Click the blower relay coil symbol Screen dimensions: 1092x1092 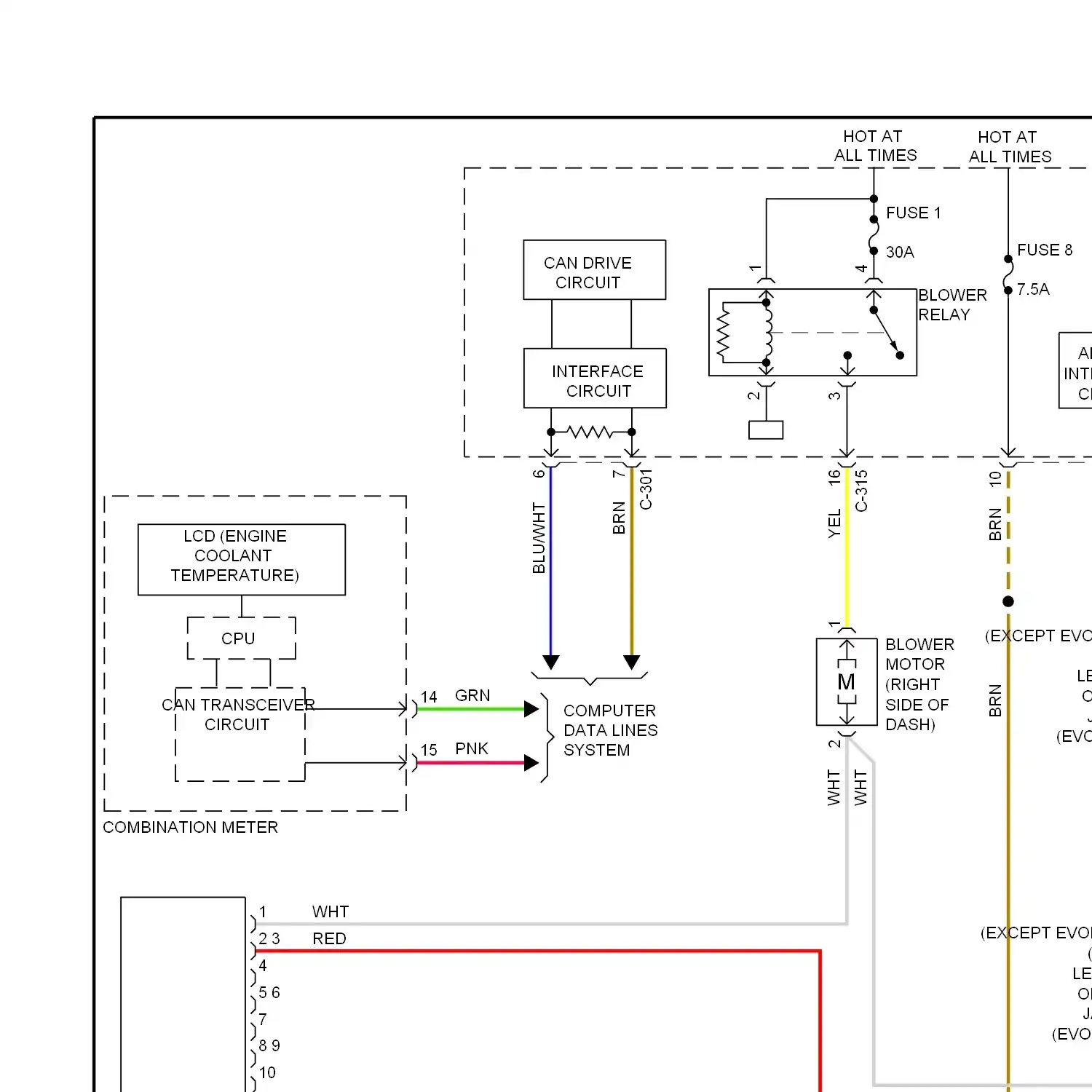pyautogui.click(x=767, y=333)
